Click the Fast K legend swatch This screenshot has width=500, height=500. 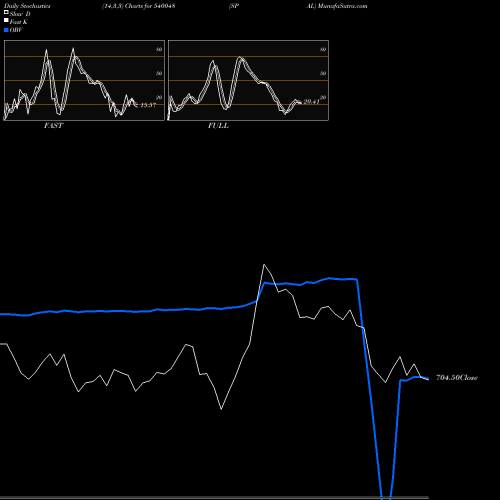(6, 21)
